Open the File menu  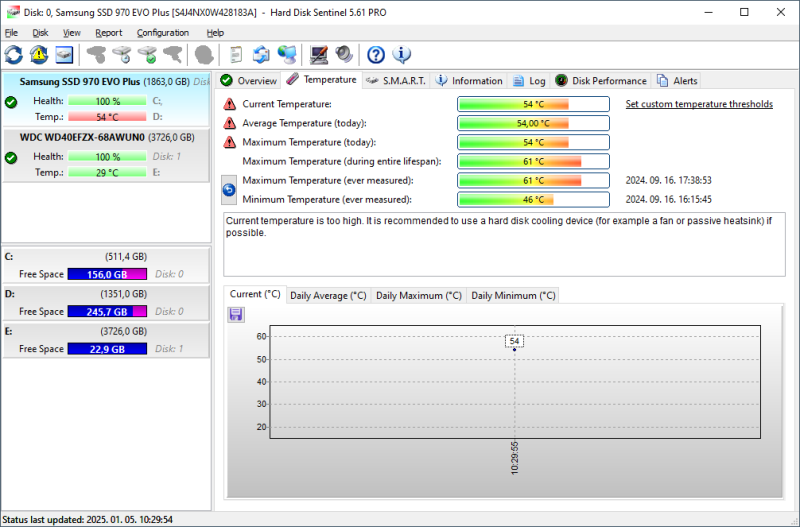tap(11, 33)
